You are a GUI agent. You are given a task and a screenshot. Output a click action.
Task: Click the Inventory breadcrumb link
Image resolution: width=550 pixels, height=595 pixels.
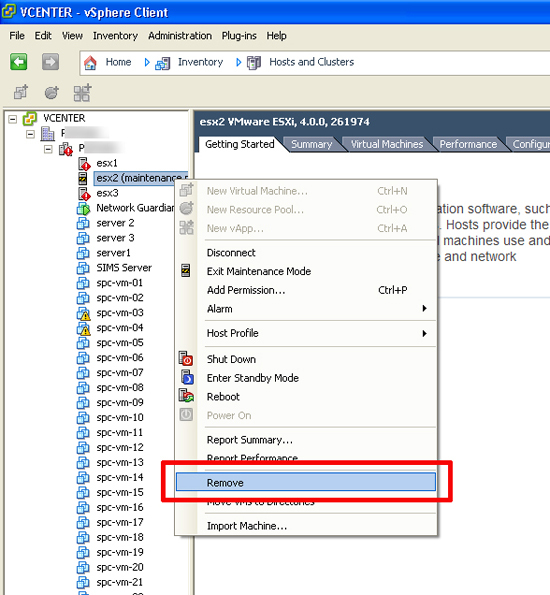point(200,62)
